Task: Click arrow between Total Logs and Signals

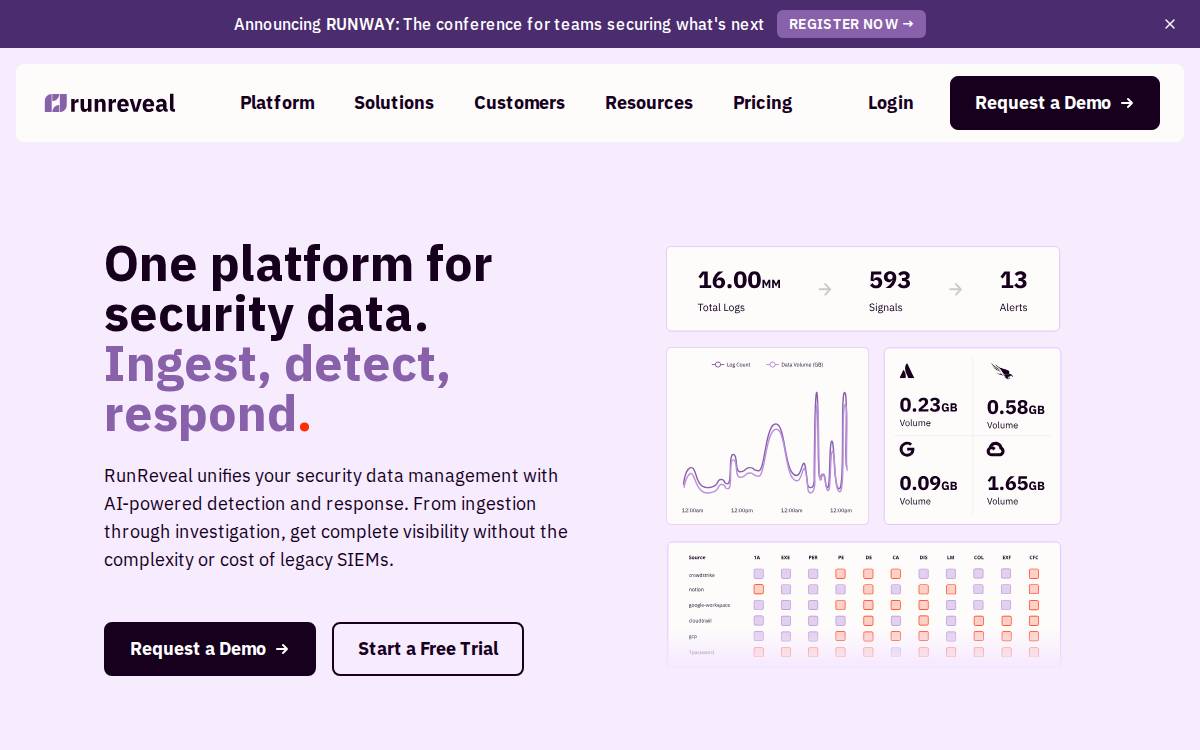Action: click(825, 289)
